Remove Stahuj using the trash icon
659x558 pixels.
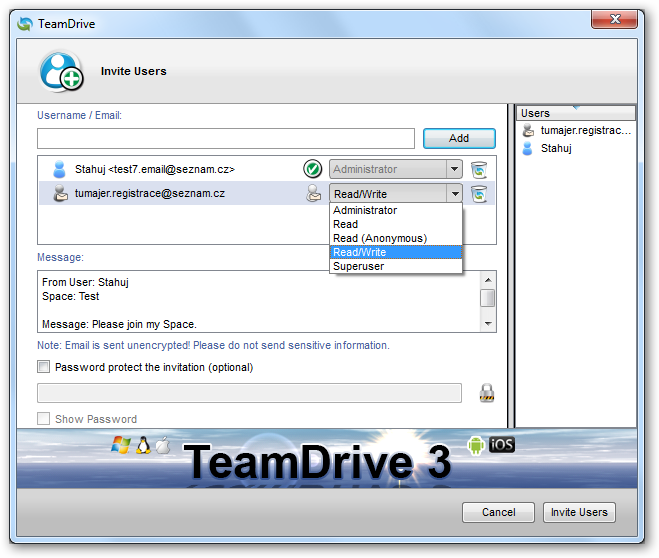tap(479, 170)
